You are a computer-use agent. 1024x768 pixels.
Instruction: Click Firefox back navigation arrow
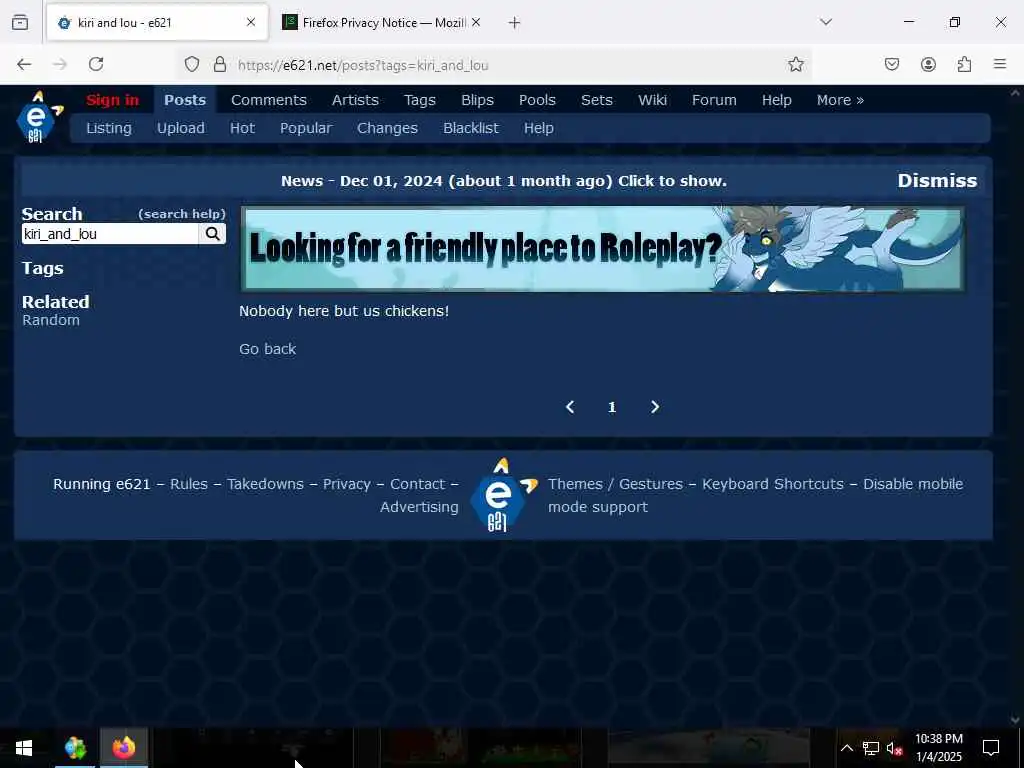click(24, 64)
